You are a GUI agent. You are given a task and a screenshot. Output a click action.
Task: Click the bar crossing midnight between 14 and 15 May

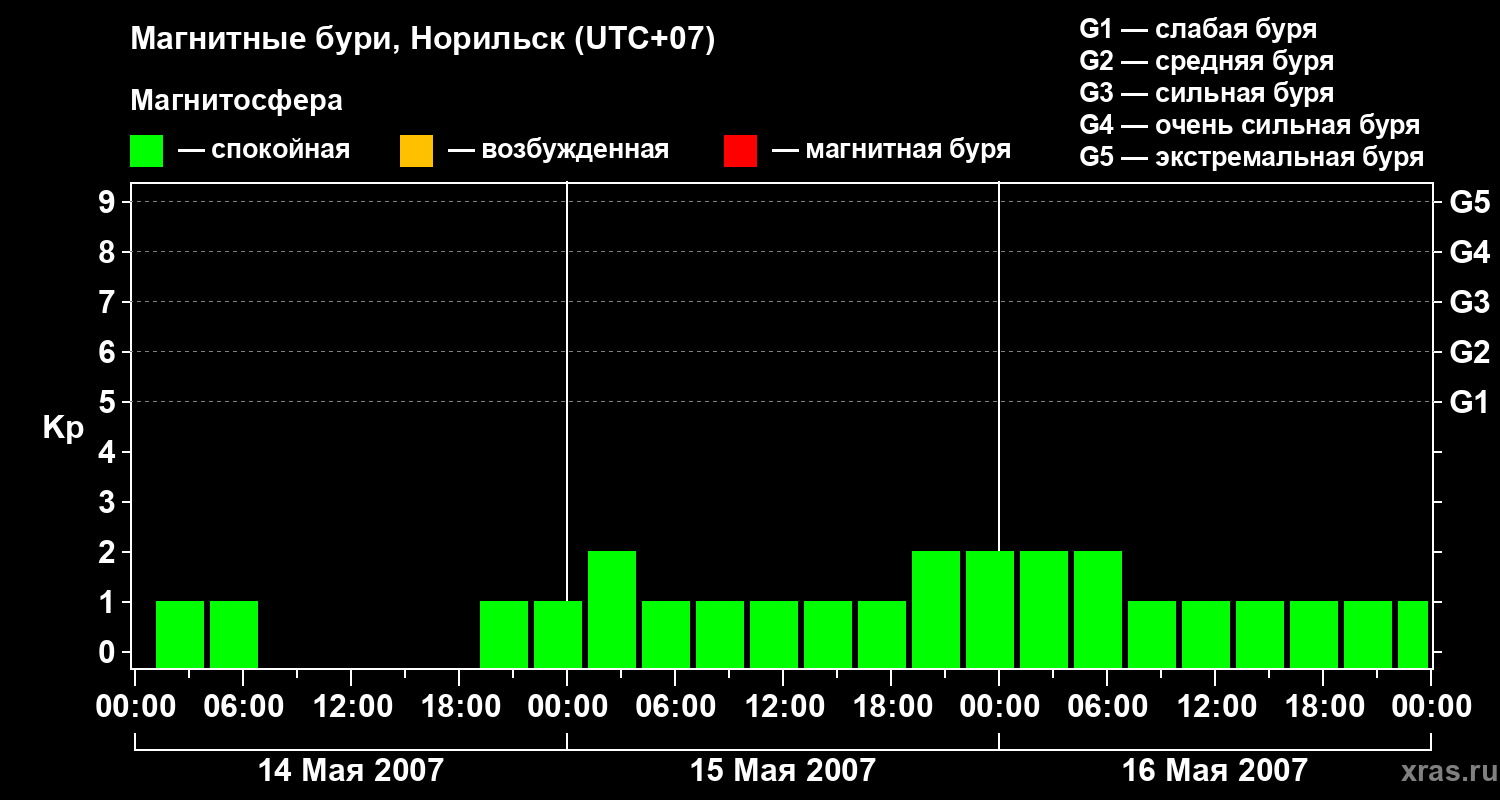point(558,634)
